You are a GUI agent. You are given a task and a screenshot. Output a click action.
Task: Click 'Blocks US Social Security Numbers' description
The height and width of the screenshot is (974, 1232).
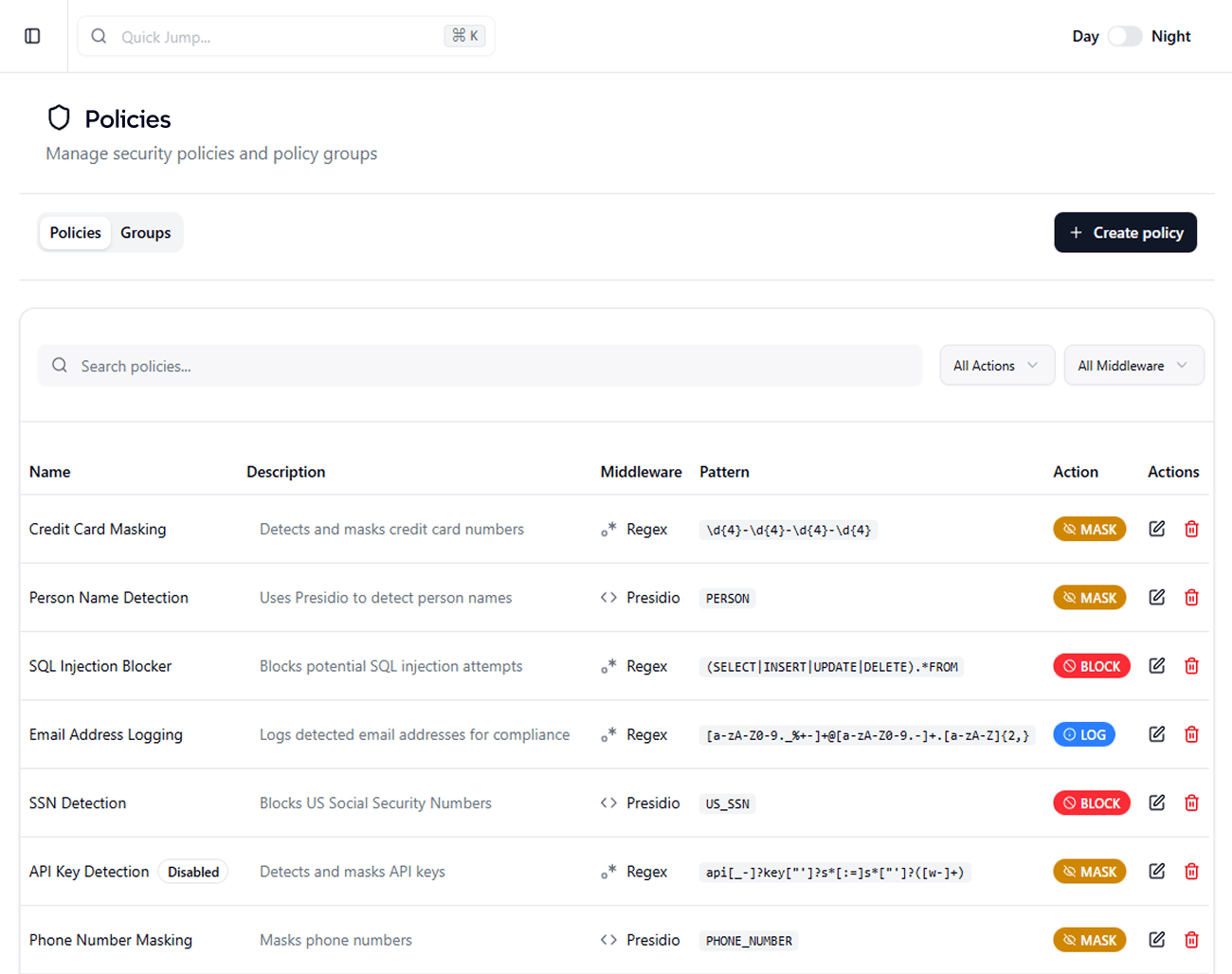[375, 803]
